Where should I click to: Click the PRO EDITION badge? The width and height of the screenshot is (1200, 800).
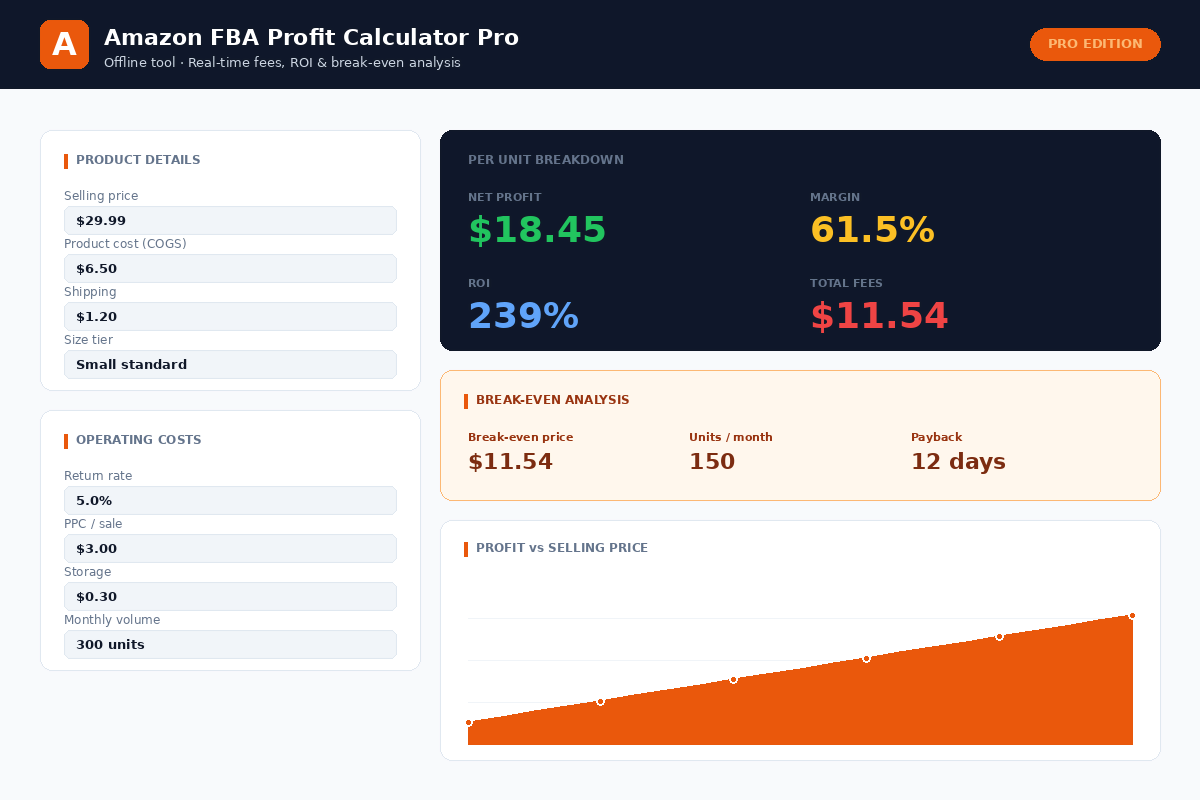(1095, 44)
